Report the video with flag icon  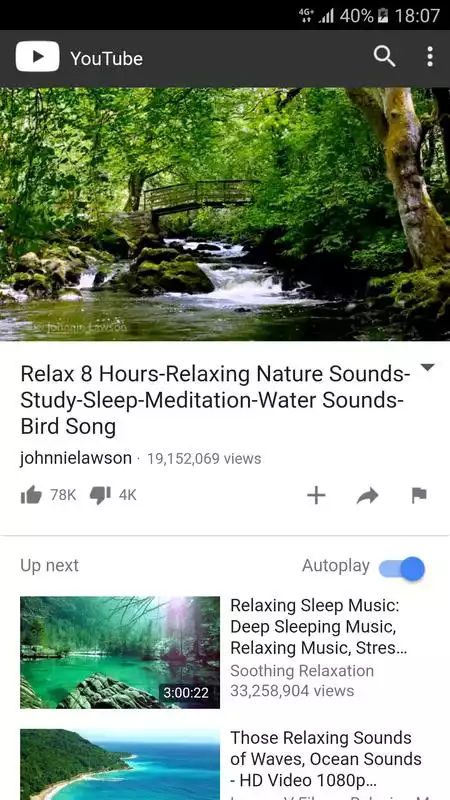419,495
